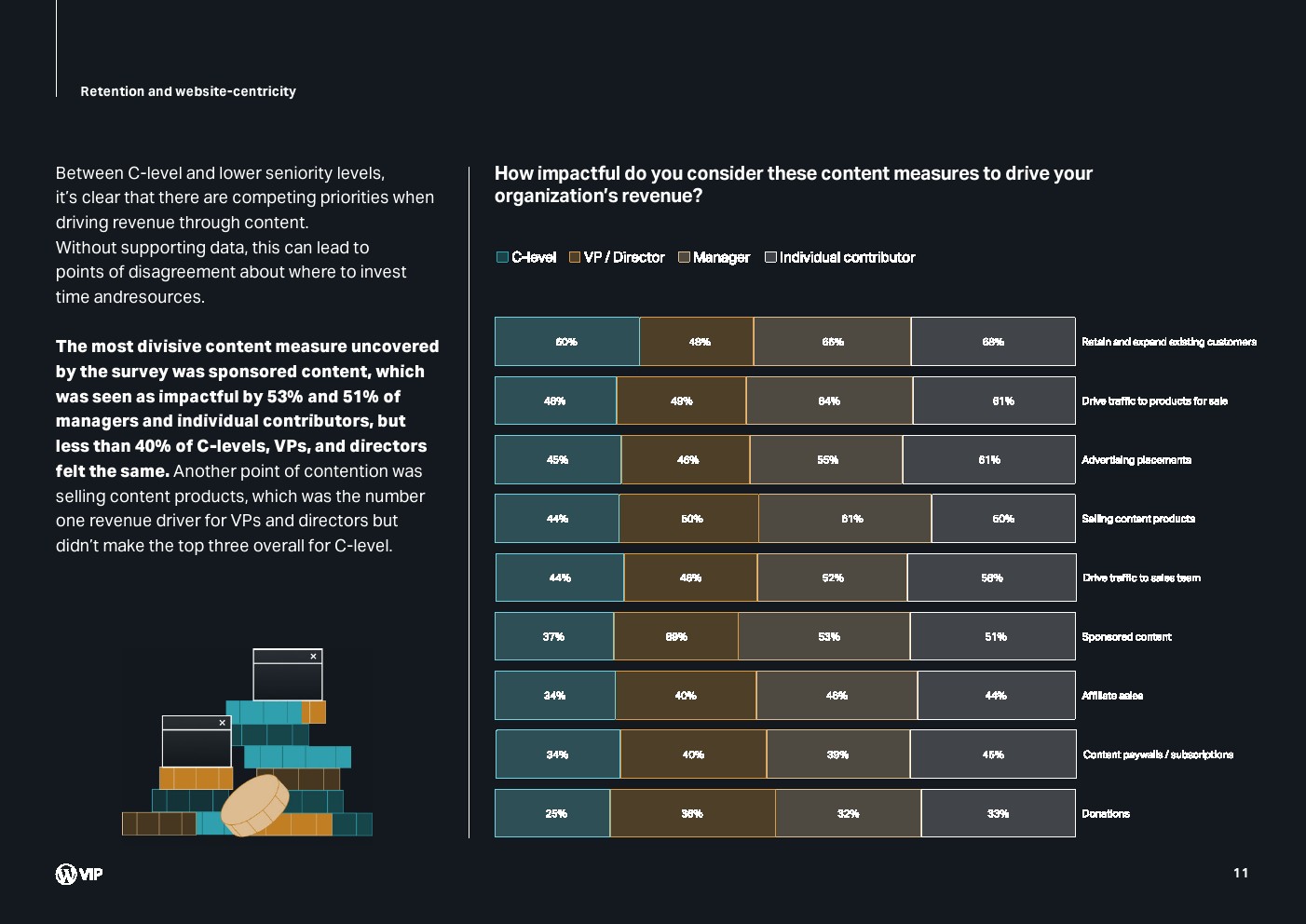1306x924 pixels.
Task: Select the 37% segment of the Sponsored content bar
Action: [x=553, y=637]
